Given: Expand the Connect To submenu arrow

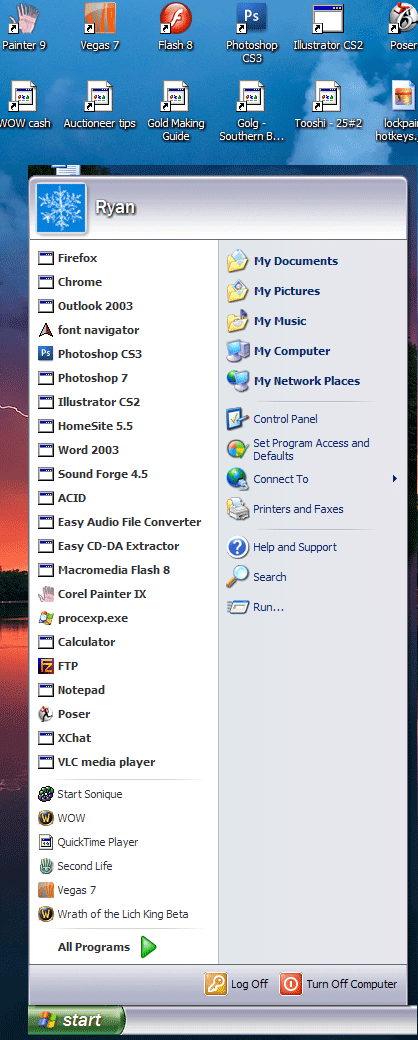Looking at the screenshot, I should [x=395, y=479].
